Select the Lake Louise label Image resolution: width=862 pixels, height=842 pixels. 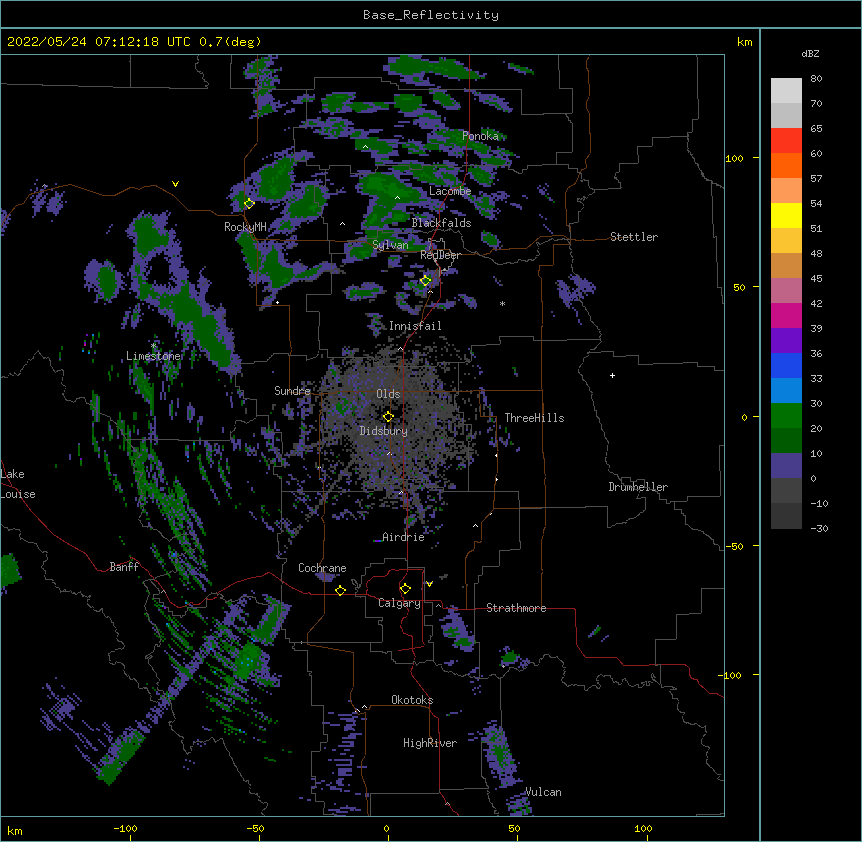pyautogui.click(x=18, y=484)
